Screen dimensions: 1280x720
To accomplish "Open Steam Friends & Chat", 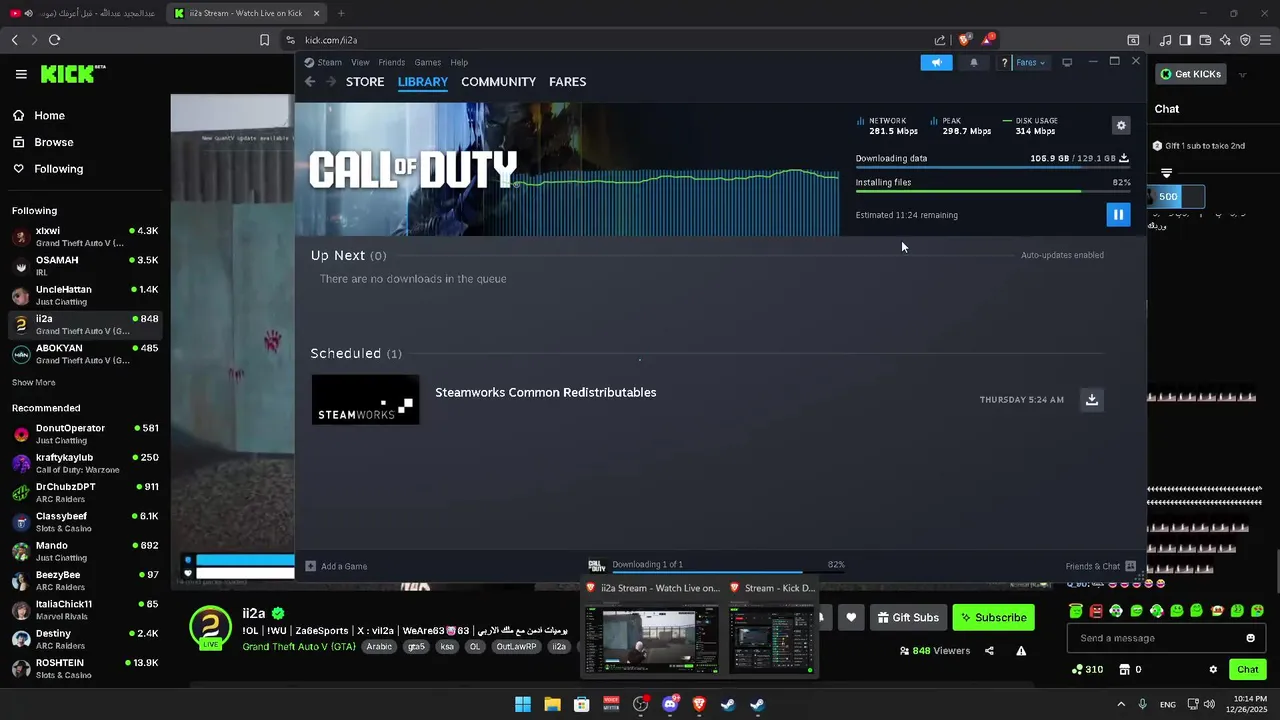I will (x=1101, y=566).
